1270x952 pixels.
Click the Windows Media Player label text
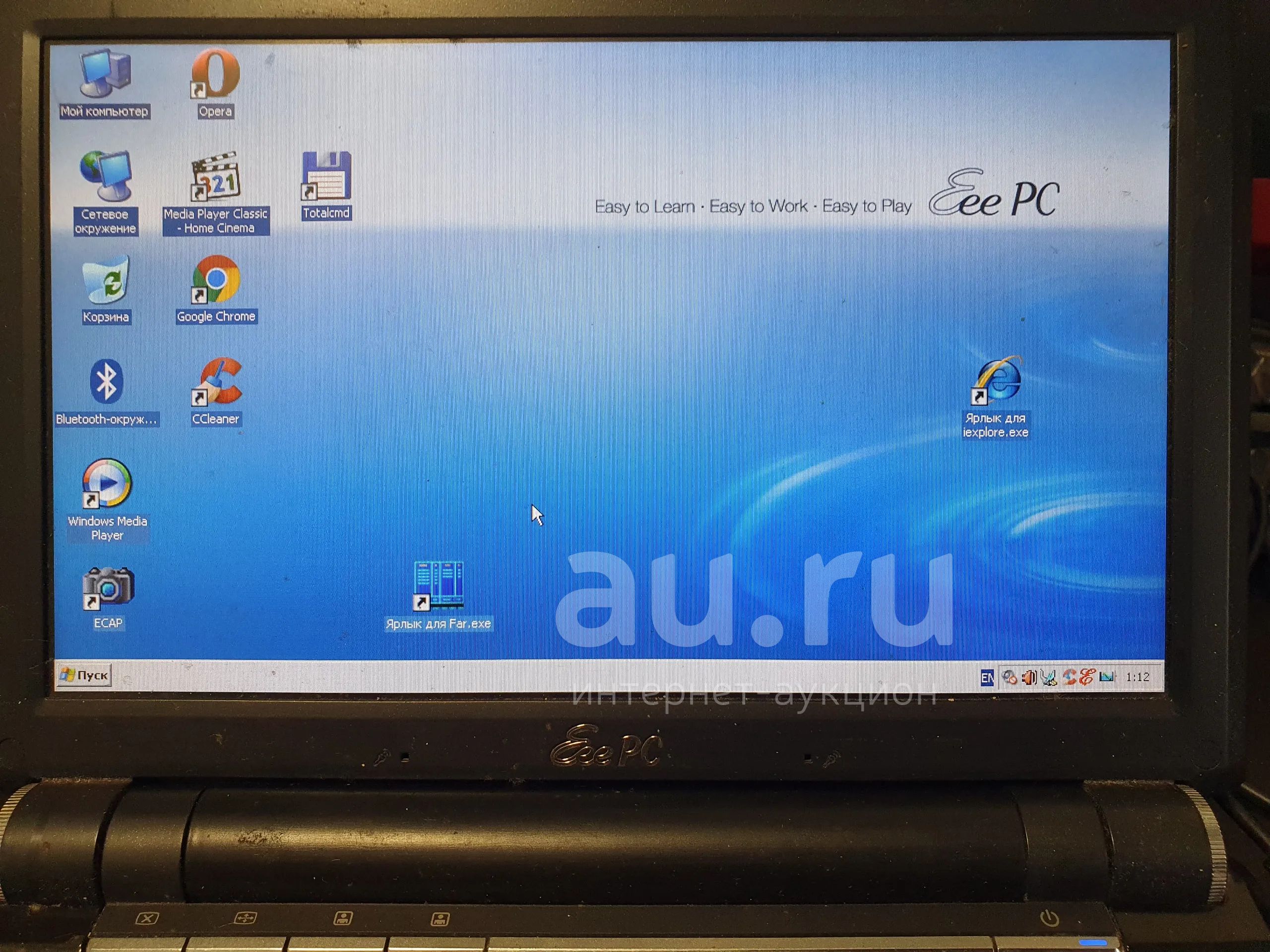click(107, 528)
